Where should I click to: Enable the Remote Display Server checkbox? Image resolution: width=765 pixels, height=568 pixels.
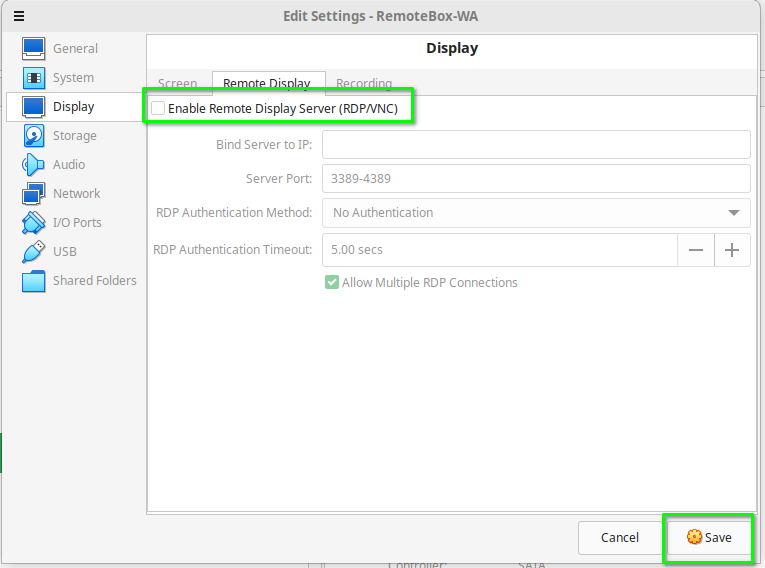click(158, 108)
